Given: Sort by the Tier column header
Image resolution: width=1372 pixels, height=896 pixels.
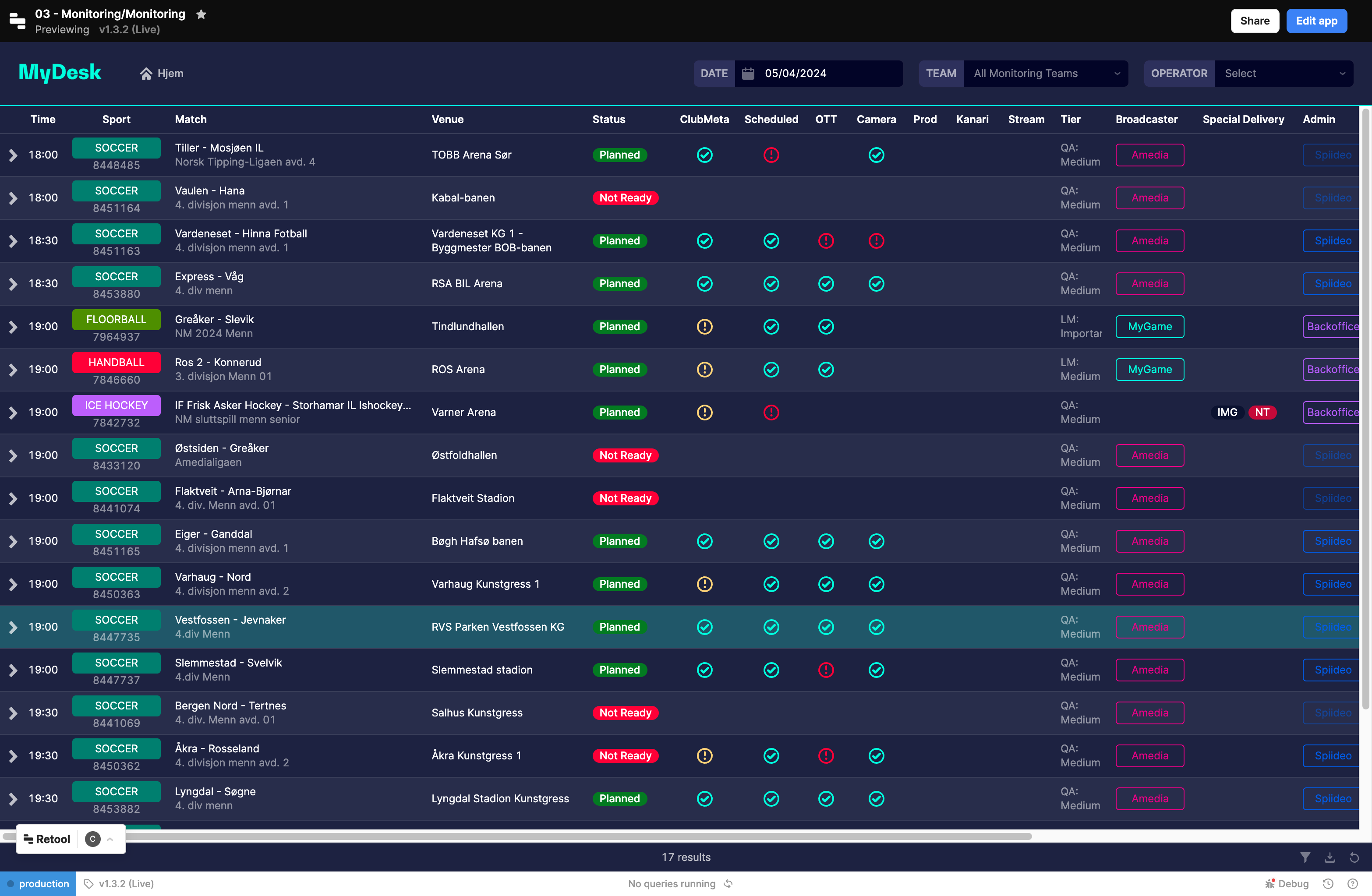Looking at the screenshot, I should coord(1070,119).
